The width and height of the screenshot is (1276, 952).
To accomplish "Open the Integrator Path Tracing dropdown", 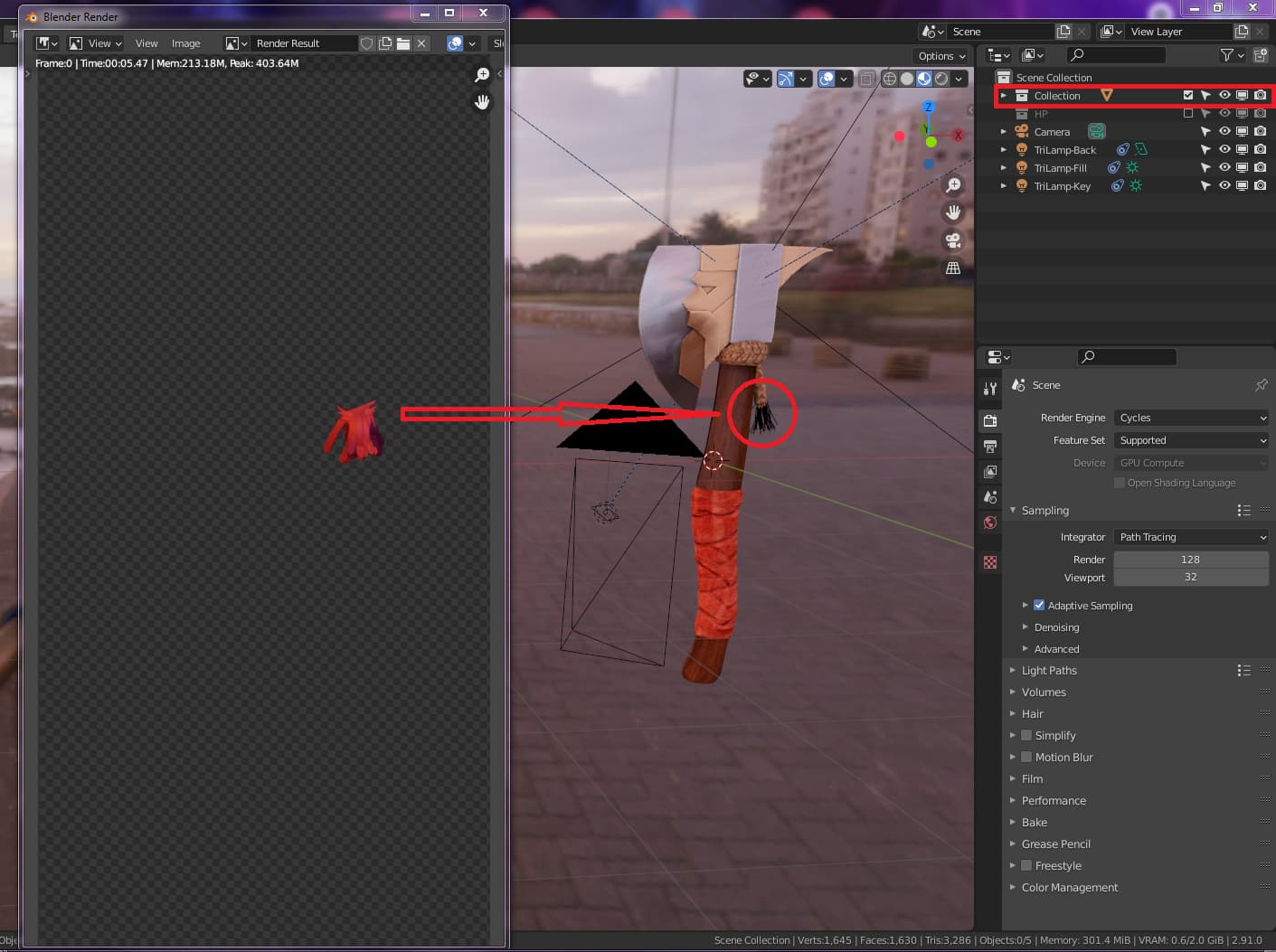I will [x=1191, y=537].
